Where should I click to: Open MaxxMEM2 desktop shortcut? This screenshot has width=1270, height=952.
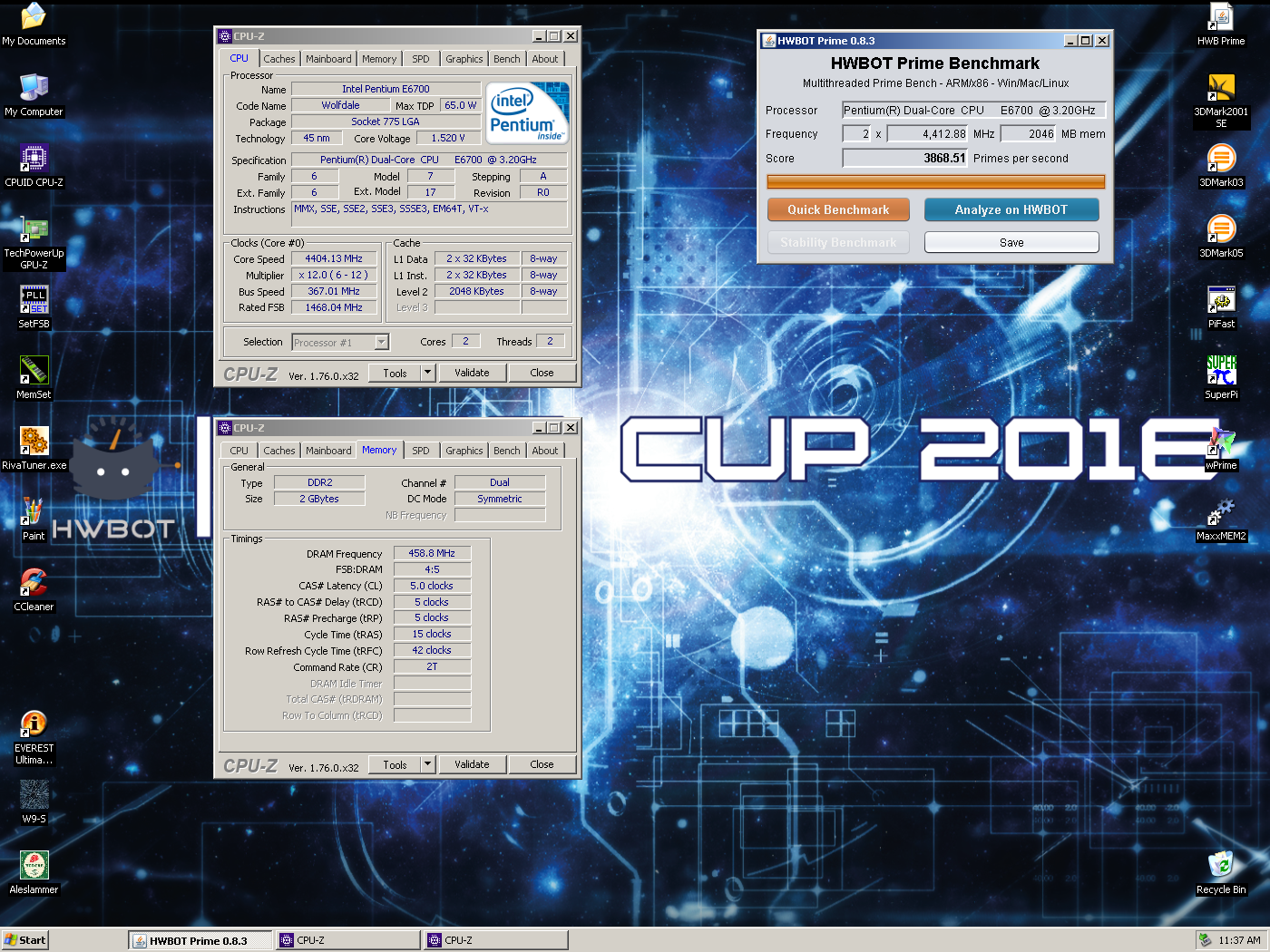pos(1221,520)
